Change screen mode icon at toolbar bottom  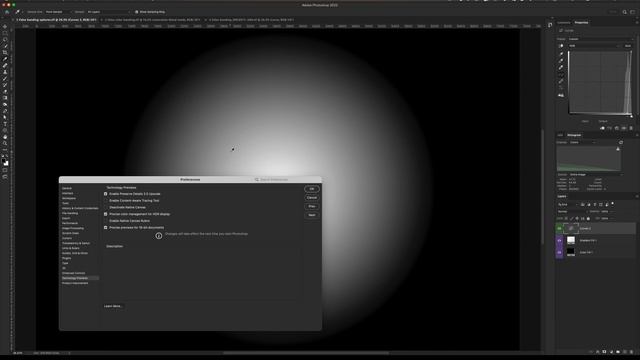(5, 177)
